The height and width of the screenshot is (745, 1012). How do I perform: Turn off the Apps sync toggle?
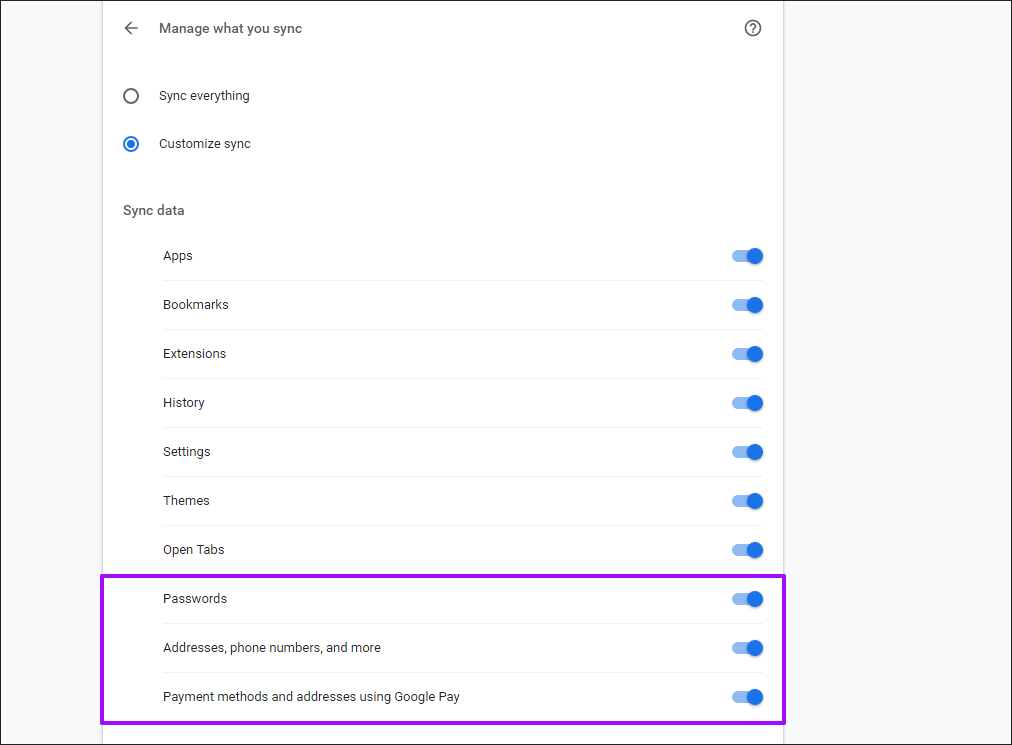747,256
